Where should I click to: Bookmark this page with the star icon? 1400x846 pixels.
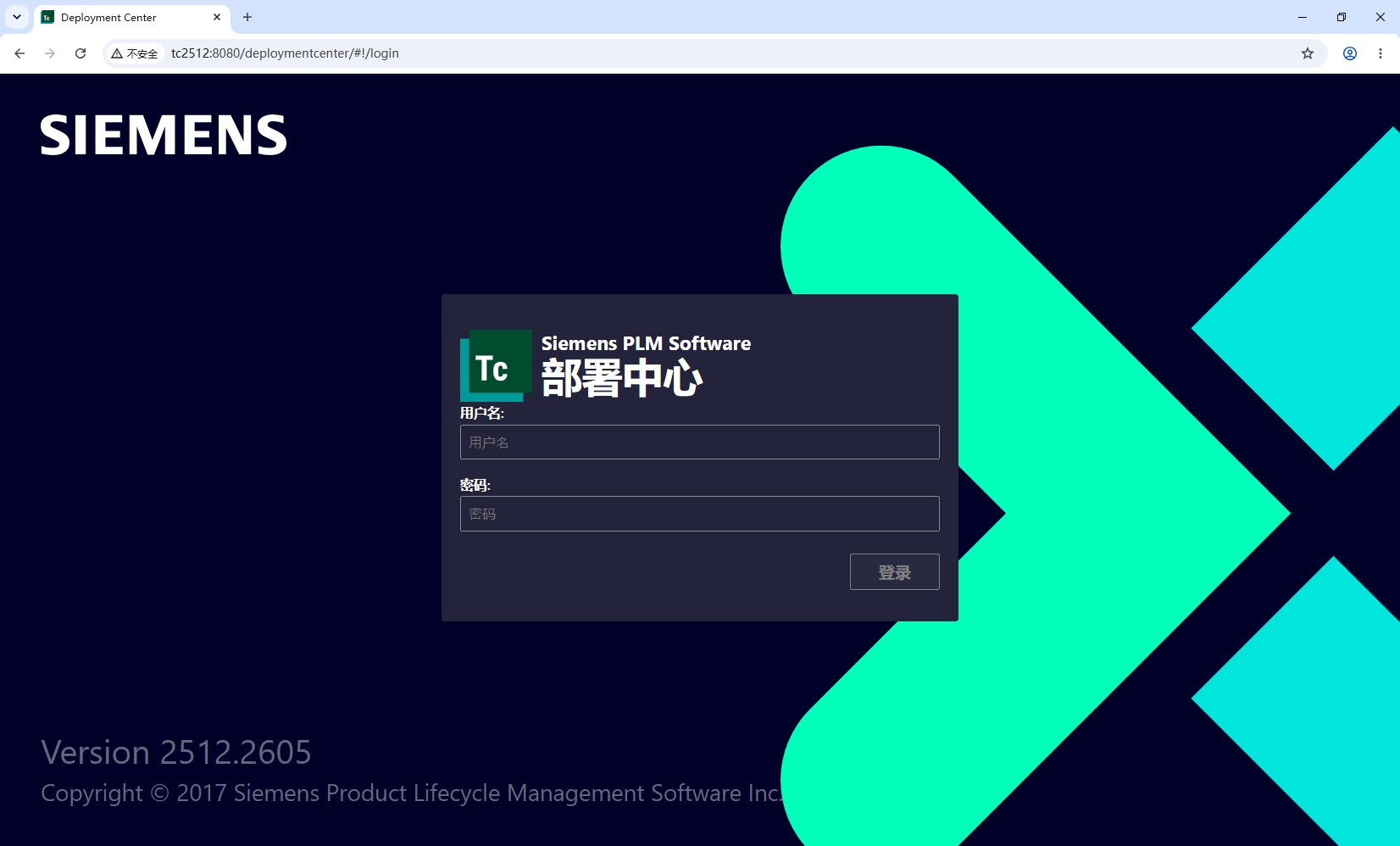coord(1308,53)
